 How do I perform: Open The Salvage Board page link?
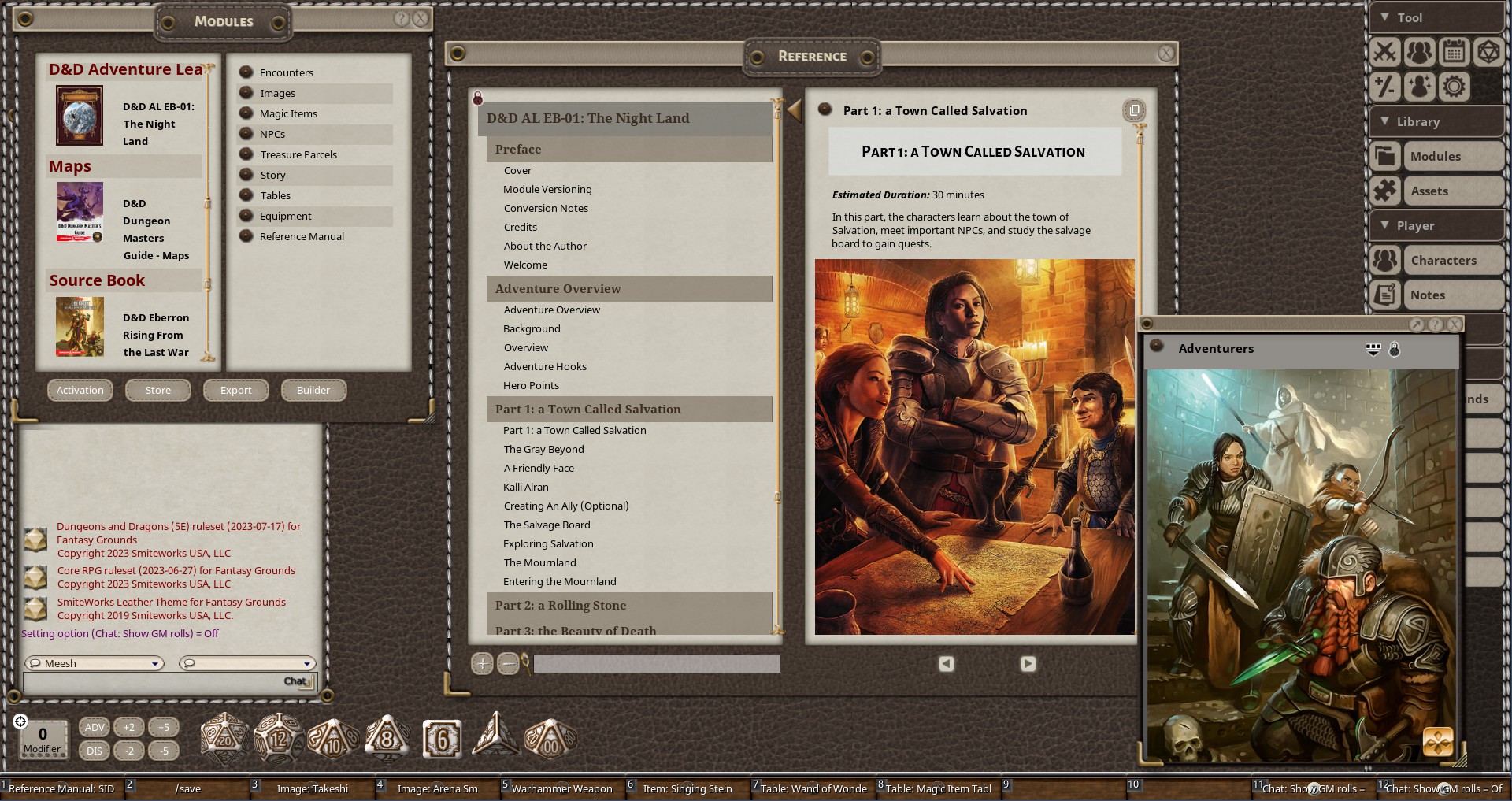pos(547,525)
